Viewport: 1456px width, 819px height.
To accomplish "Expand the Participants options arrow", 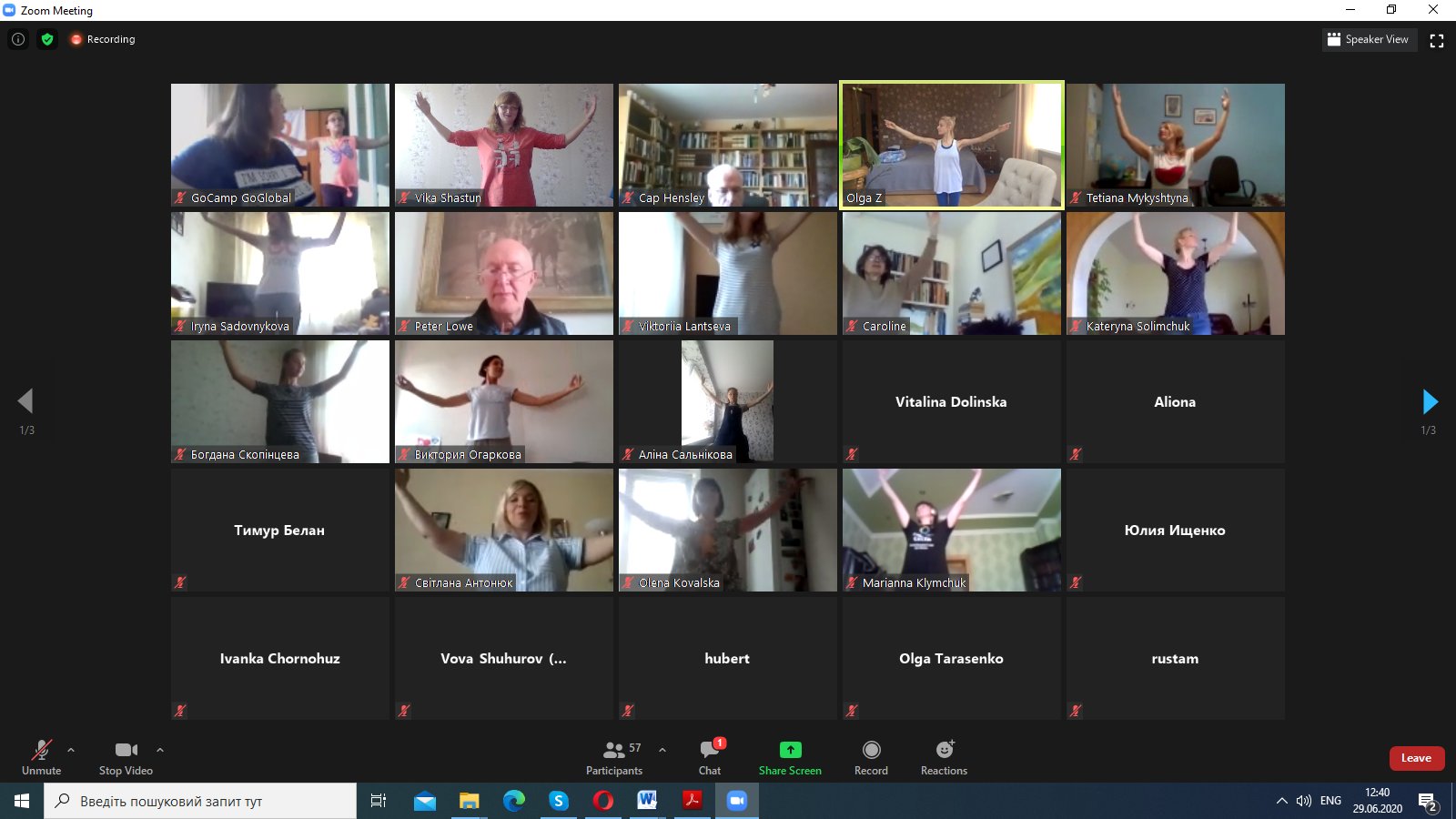I will 662,750.
